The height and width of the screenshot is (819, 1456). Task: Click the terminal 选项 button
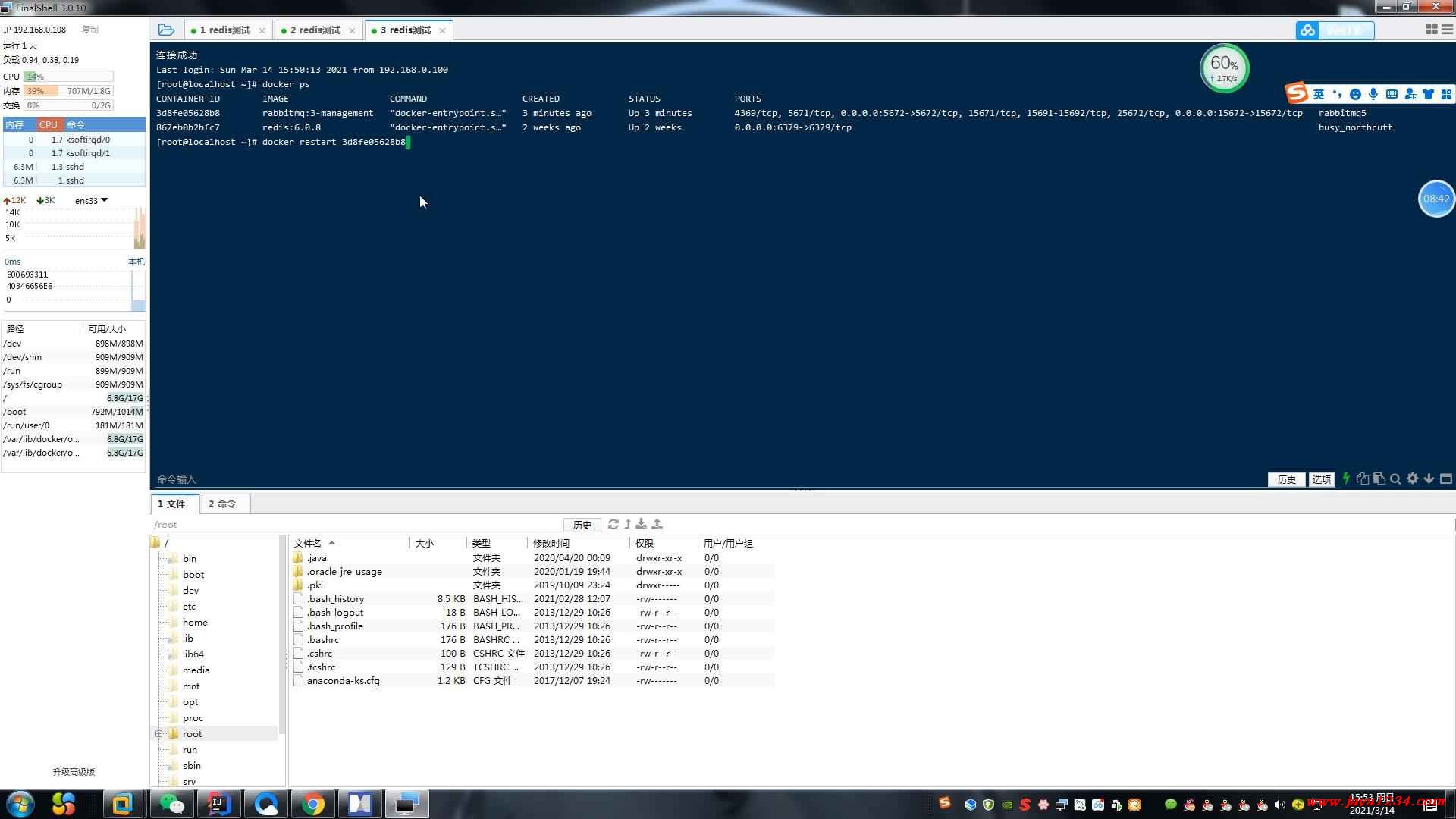pos(1322,479)
